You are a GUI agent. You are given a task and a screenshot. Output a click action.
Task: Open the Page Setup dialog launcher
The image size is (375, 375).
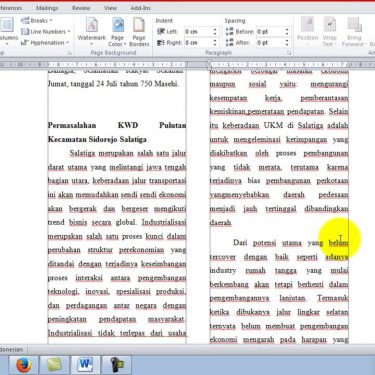(x=69, y=53)
